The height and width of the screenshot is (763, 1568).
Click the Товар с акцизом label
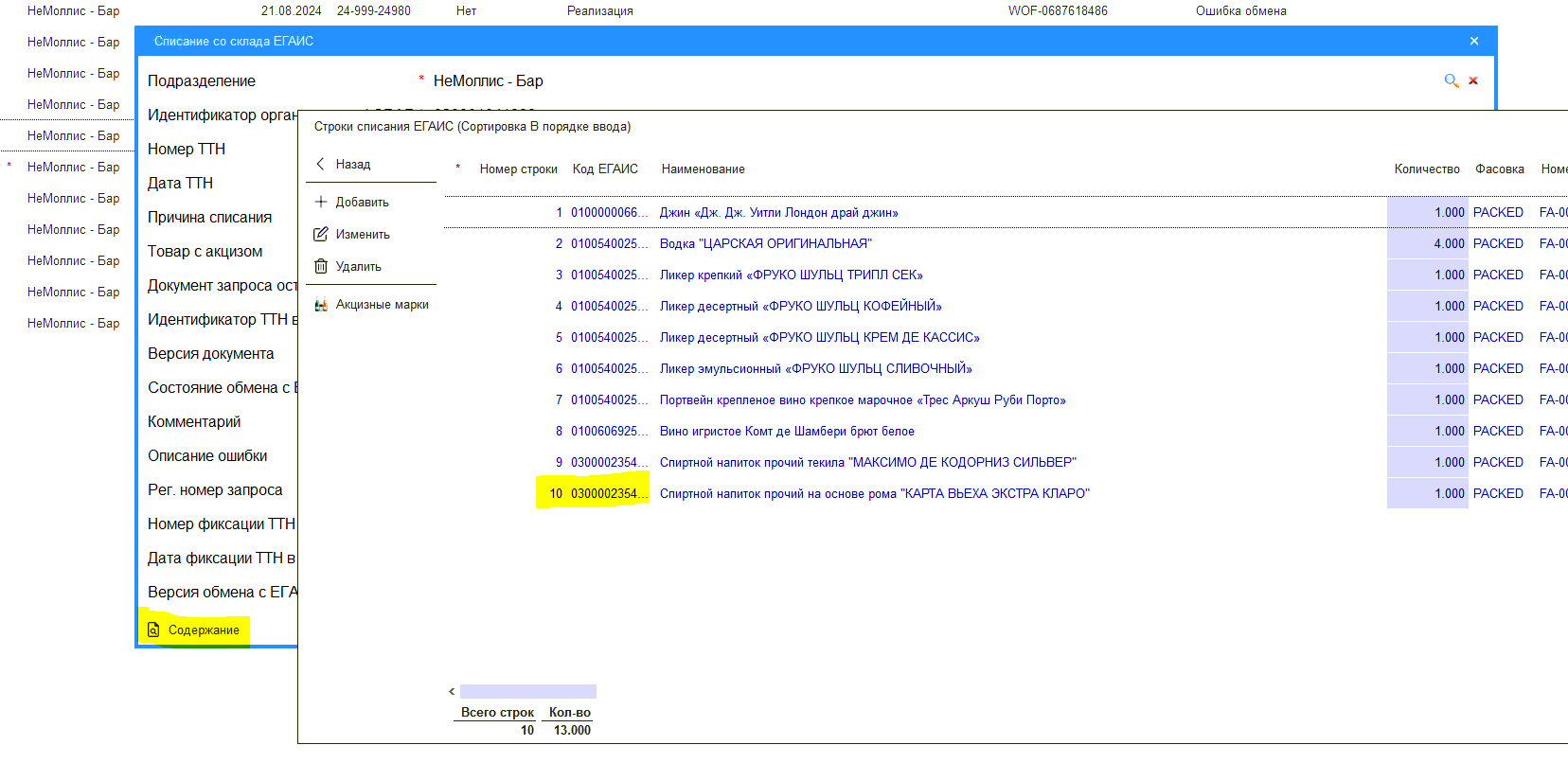(x=205, y=252)
